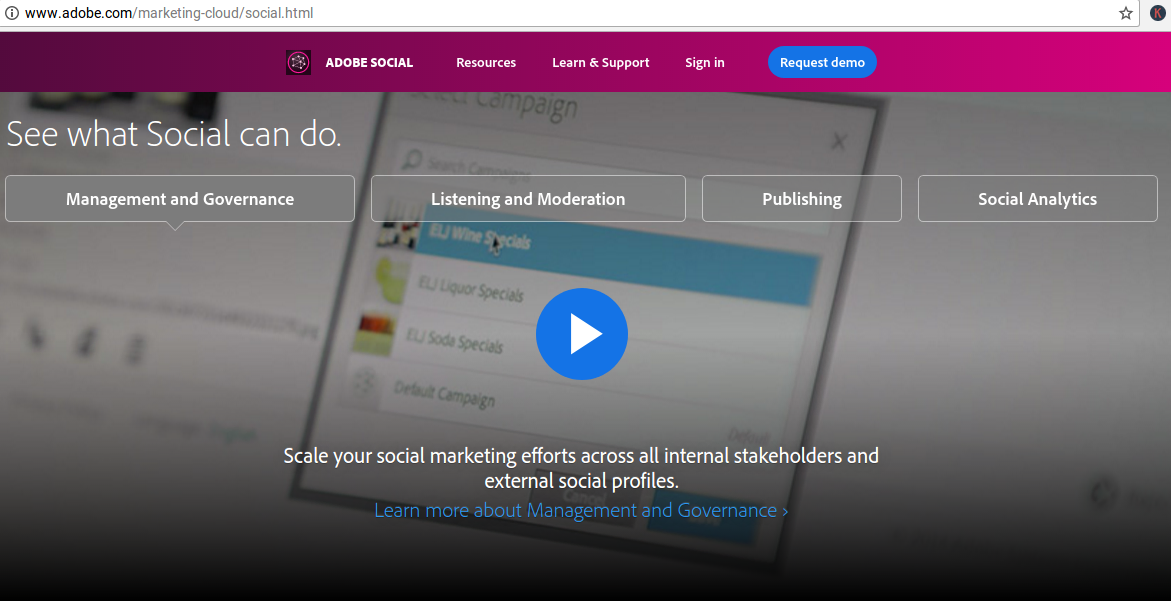Viewport: 1171px width, 603px height.
Task: Click Sign in
Action: point(704,62)
